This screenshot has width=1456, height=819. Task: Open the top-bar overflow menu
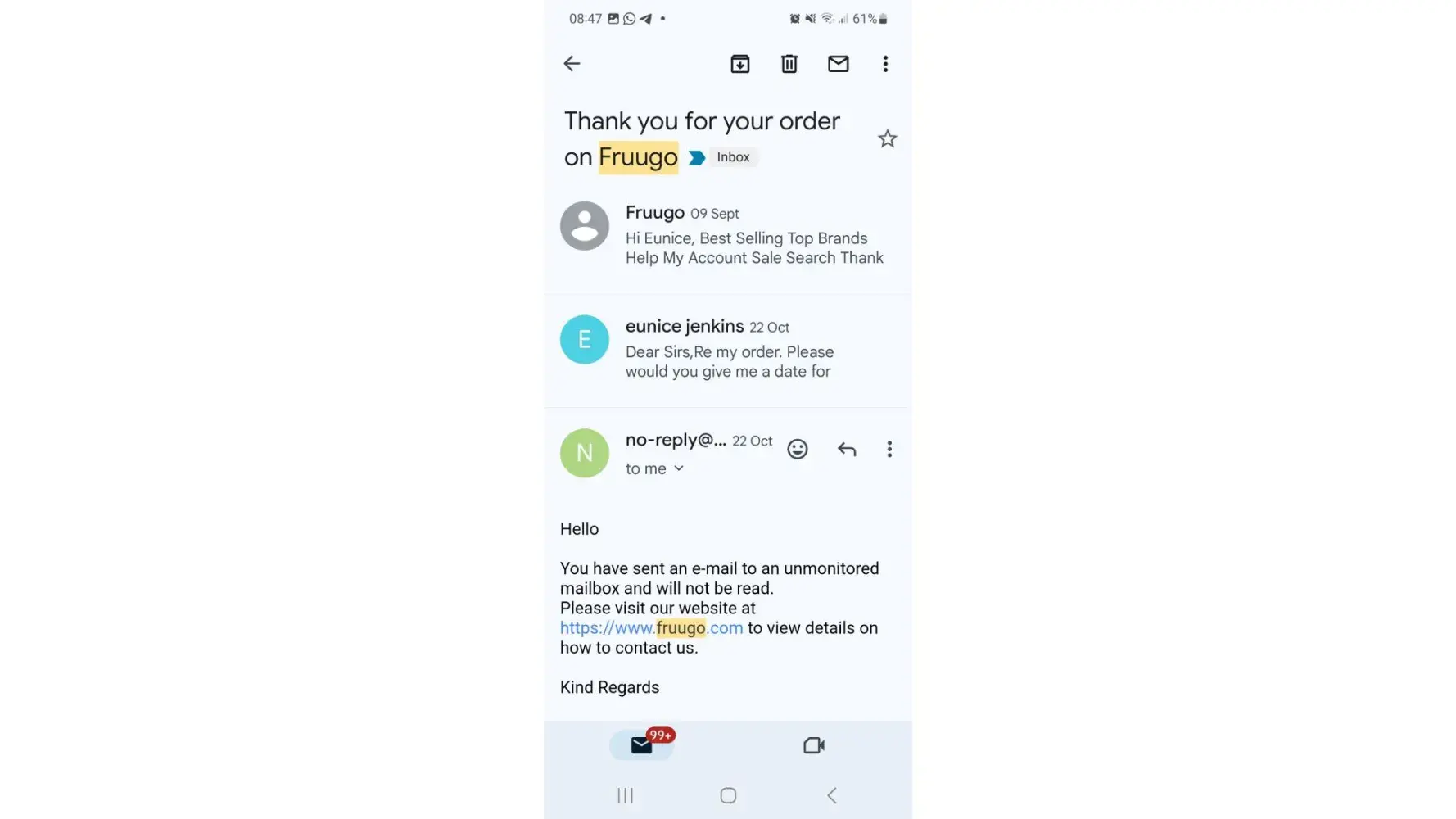[x=885, y=64]
